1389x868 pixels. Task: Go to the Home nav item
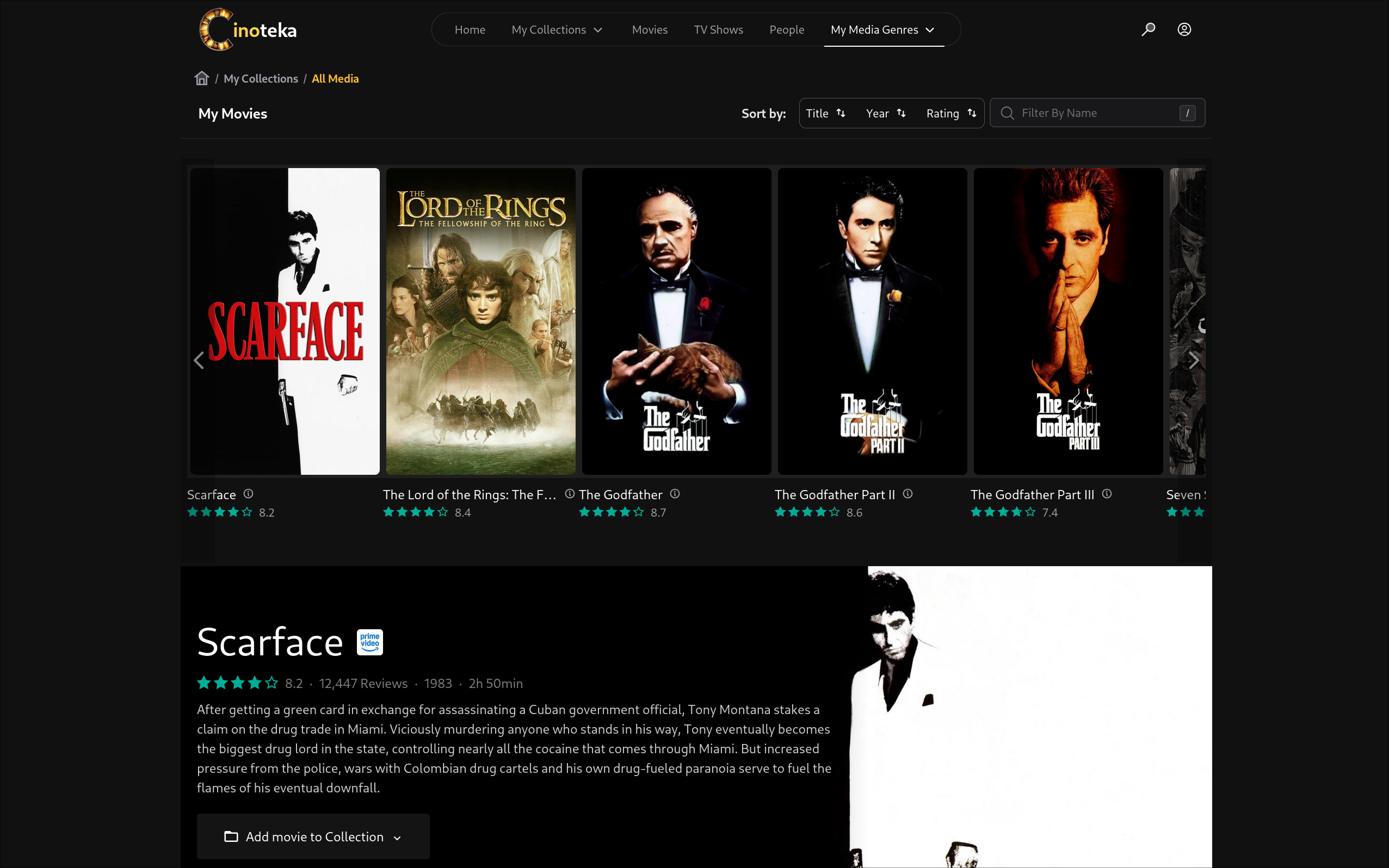[470, 29]
